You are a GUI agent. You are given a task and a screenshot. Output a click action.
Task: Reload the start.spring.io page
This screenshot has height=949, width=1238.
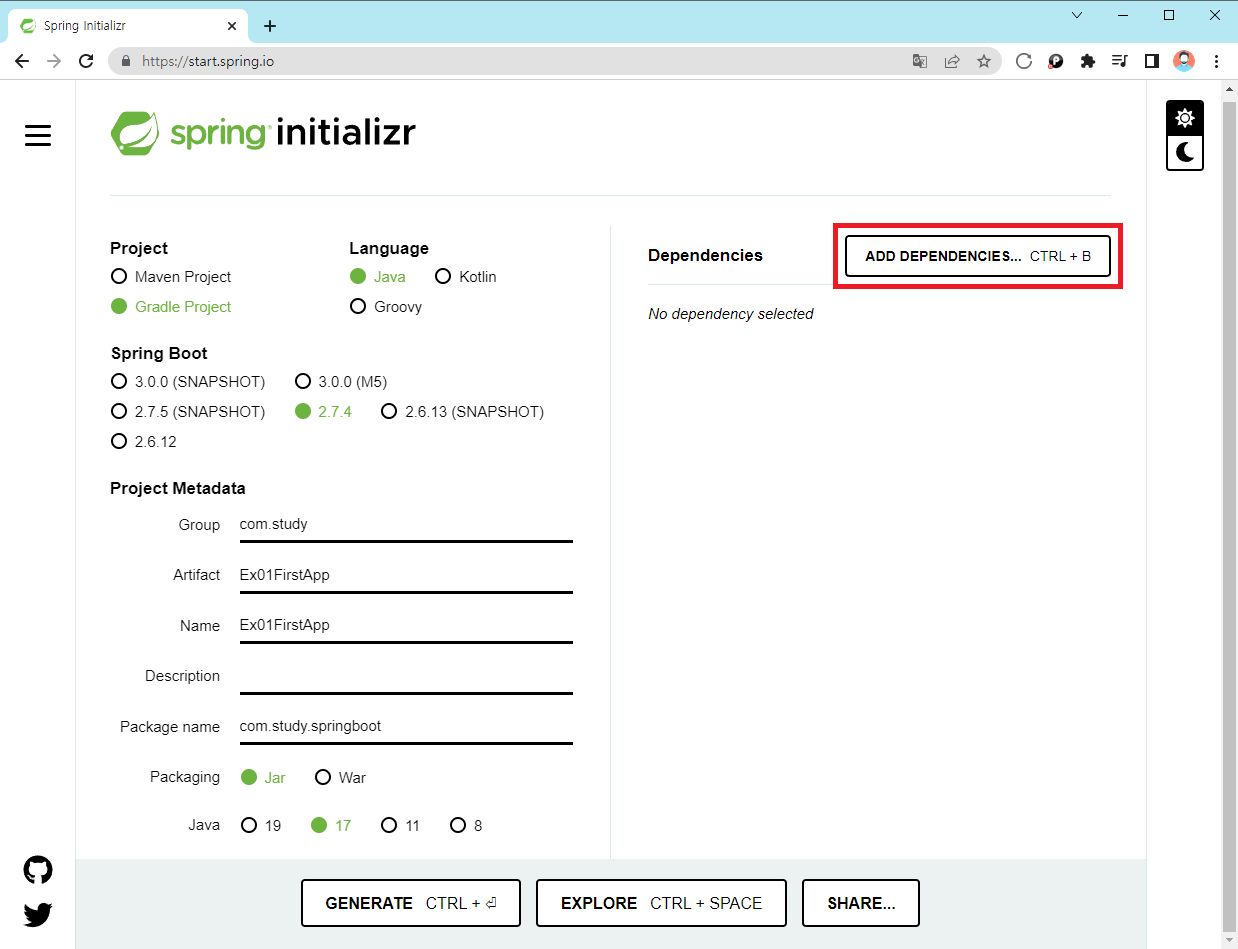tap(86, 61)
